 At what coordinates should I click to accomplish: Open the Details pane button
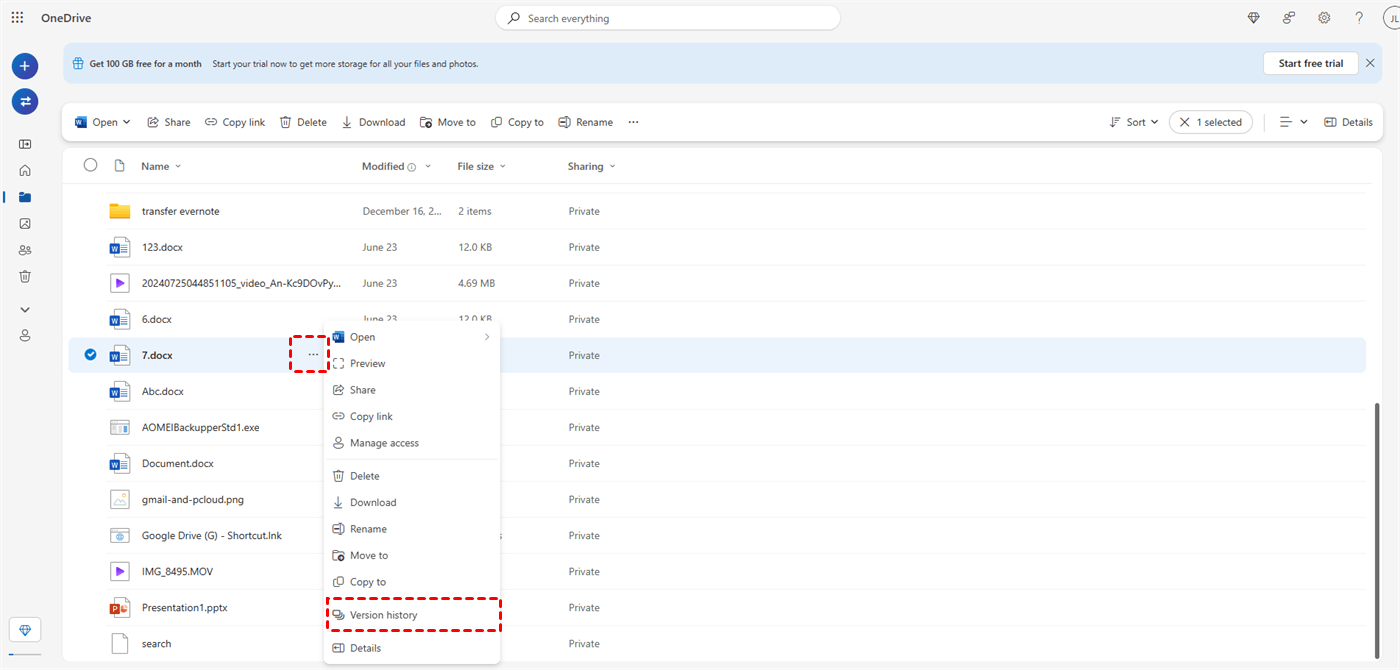coord(1348,122)
